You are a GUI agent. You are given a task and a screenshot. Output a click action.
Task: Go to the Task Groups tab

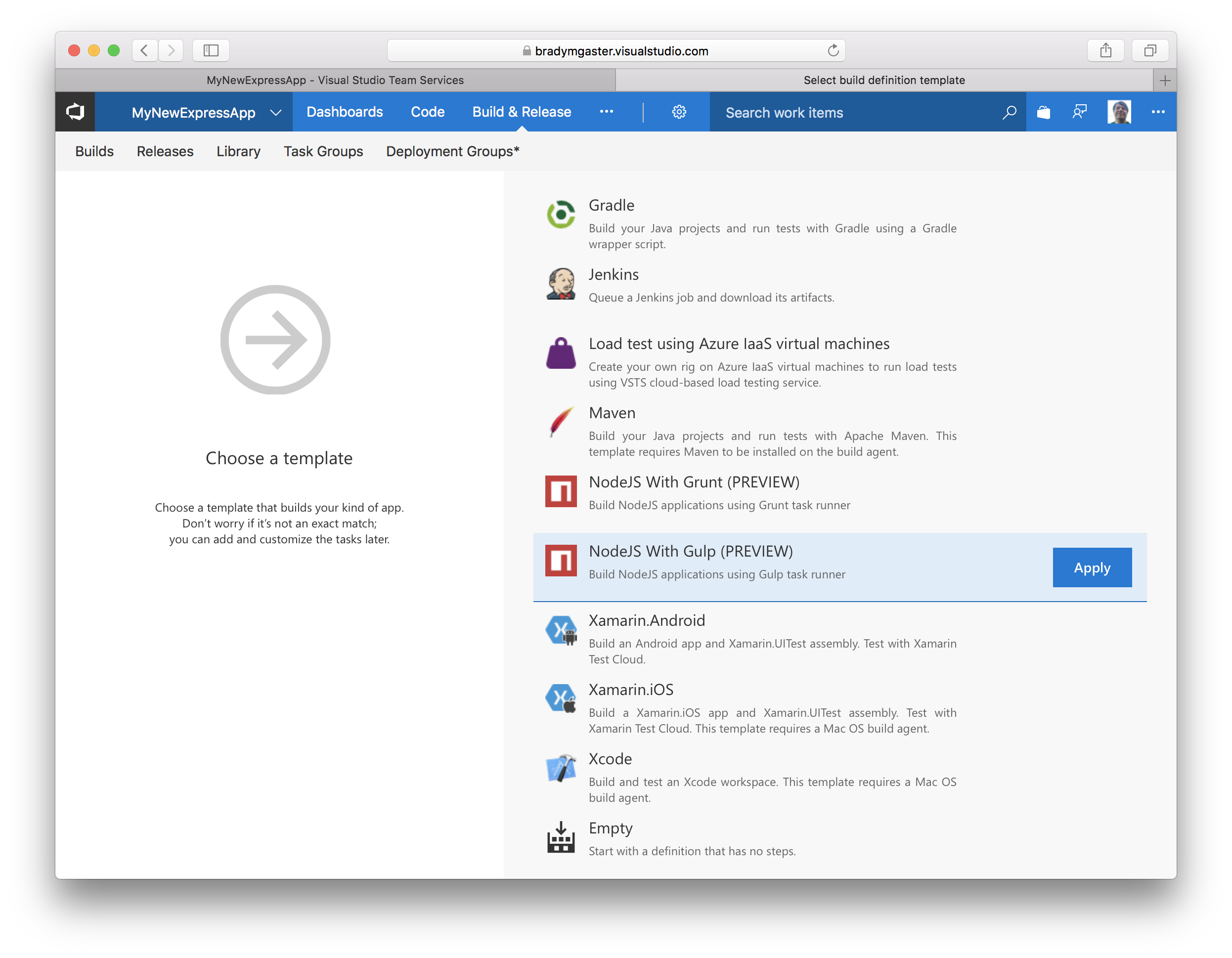323,151
